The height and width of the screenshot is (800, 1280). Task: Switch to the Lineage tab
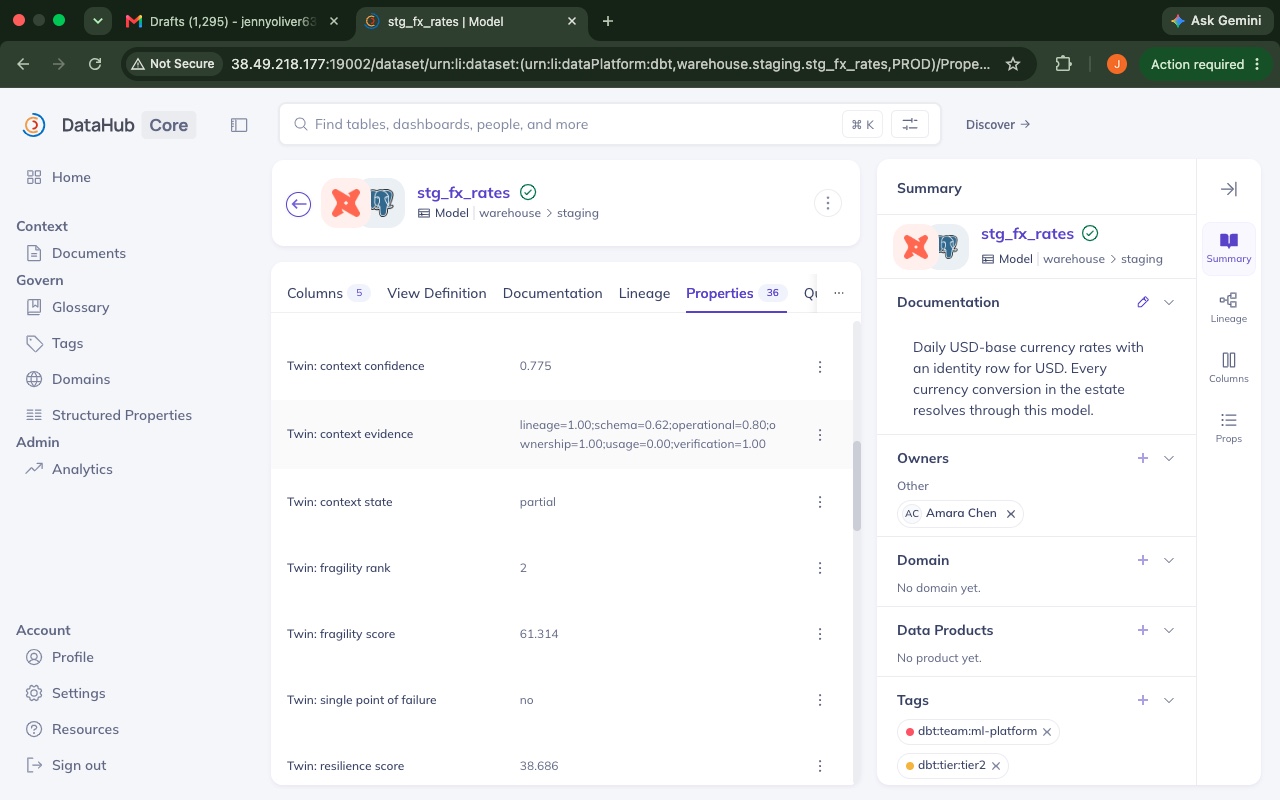(644, 293)
